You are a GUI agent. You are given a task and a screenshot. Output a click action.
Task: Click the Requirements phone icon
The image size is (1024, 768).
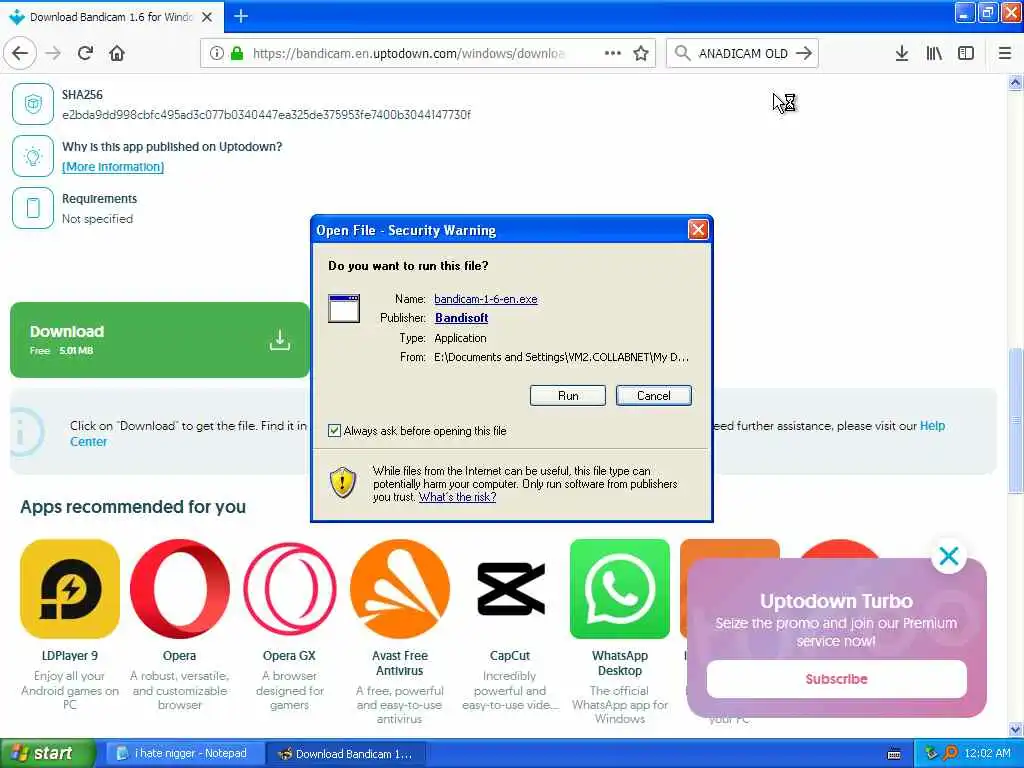[33, 208]
